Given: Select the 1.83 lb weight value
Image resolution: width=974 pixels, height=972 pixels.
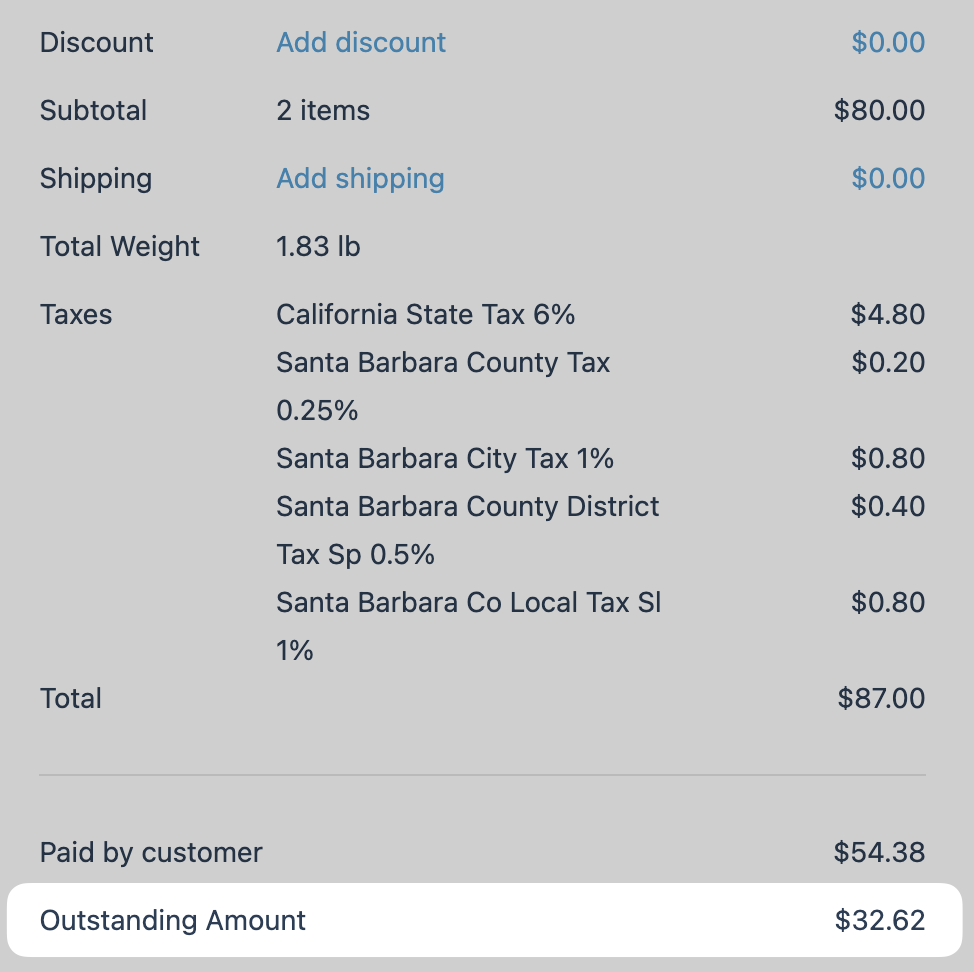Looking at the screenshot, I should tap(318, 247).
